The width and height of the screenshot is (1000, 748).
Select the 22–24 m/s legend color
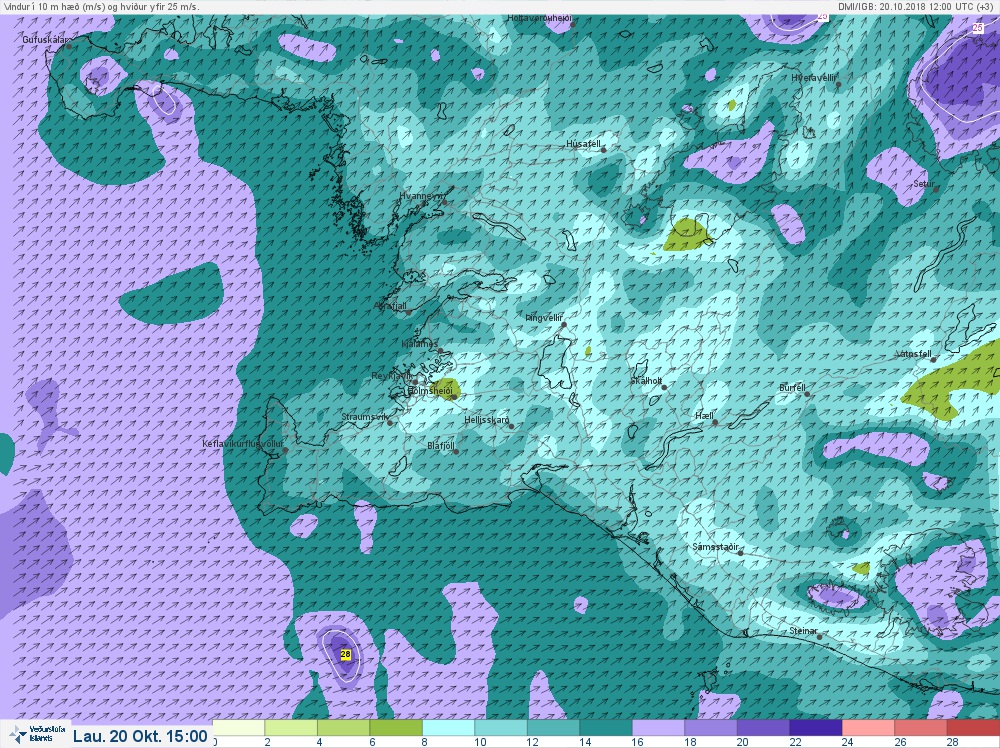pos(816,728)
